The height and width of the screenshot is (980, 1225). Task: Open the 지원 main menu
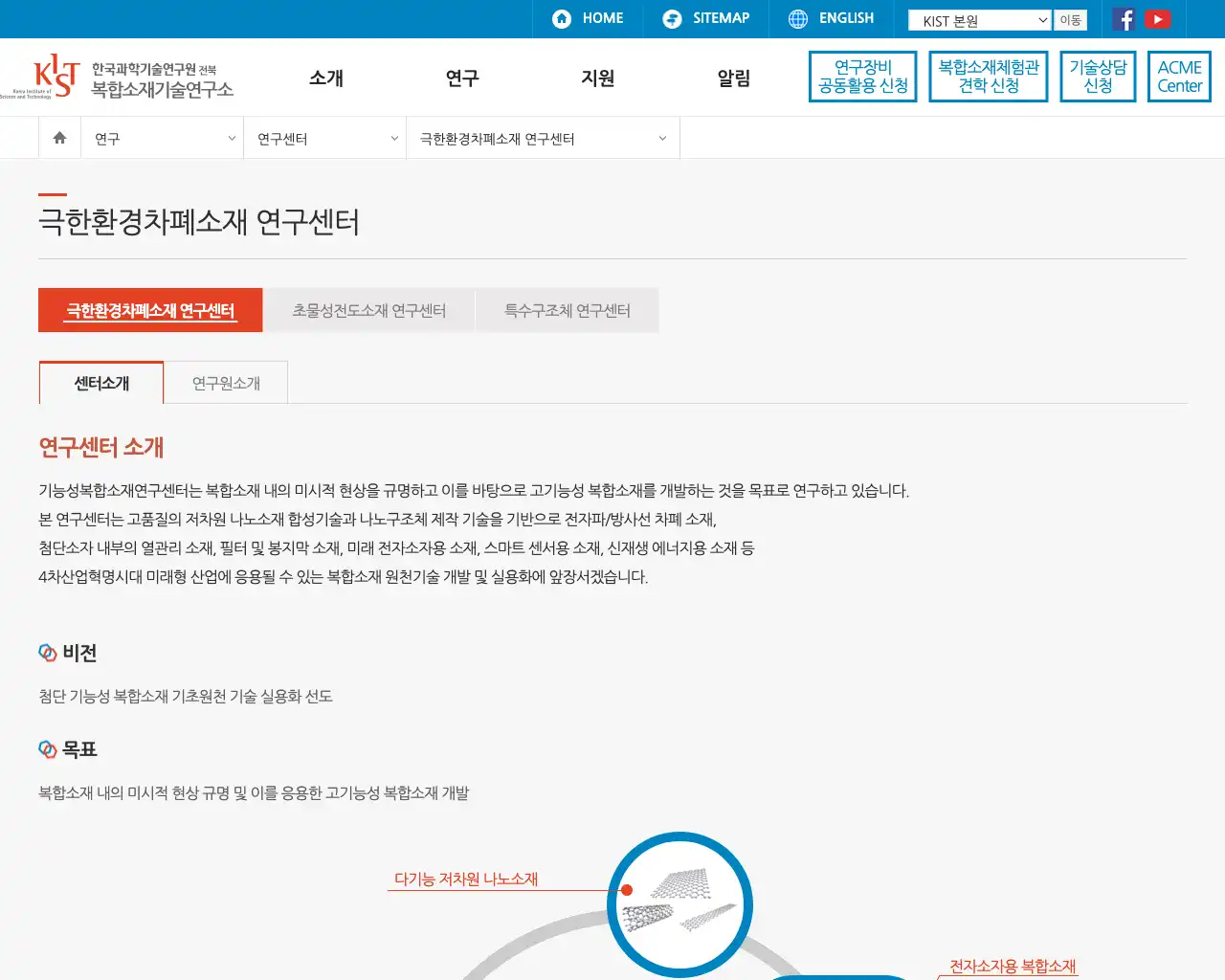coord(598,78)
